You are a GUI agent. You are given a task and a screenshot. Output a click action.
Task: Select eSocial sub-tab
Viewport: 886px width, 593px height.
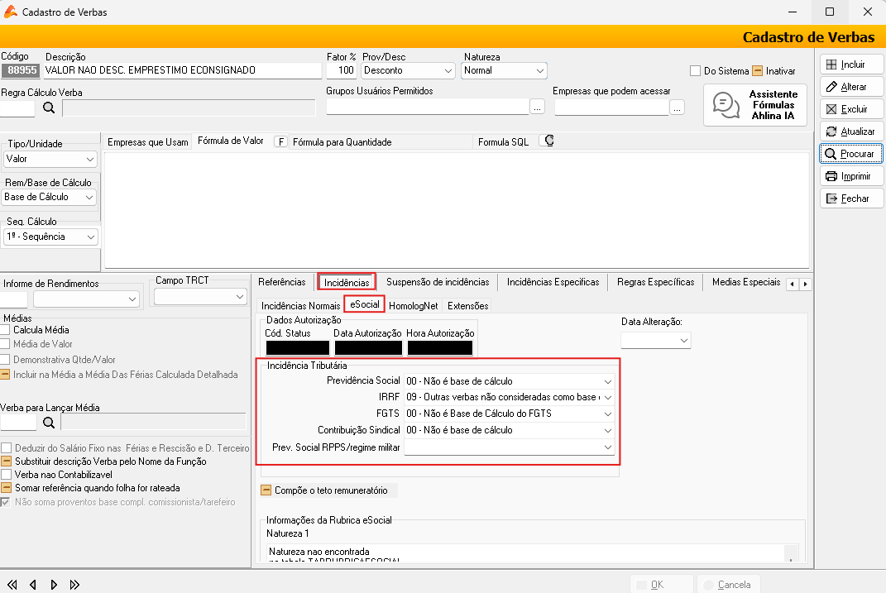point(364,304)
